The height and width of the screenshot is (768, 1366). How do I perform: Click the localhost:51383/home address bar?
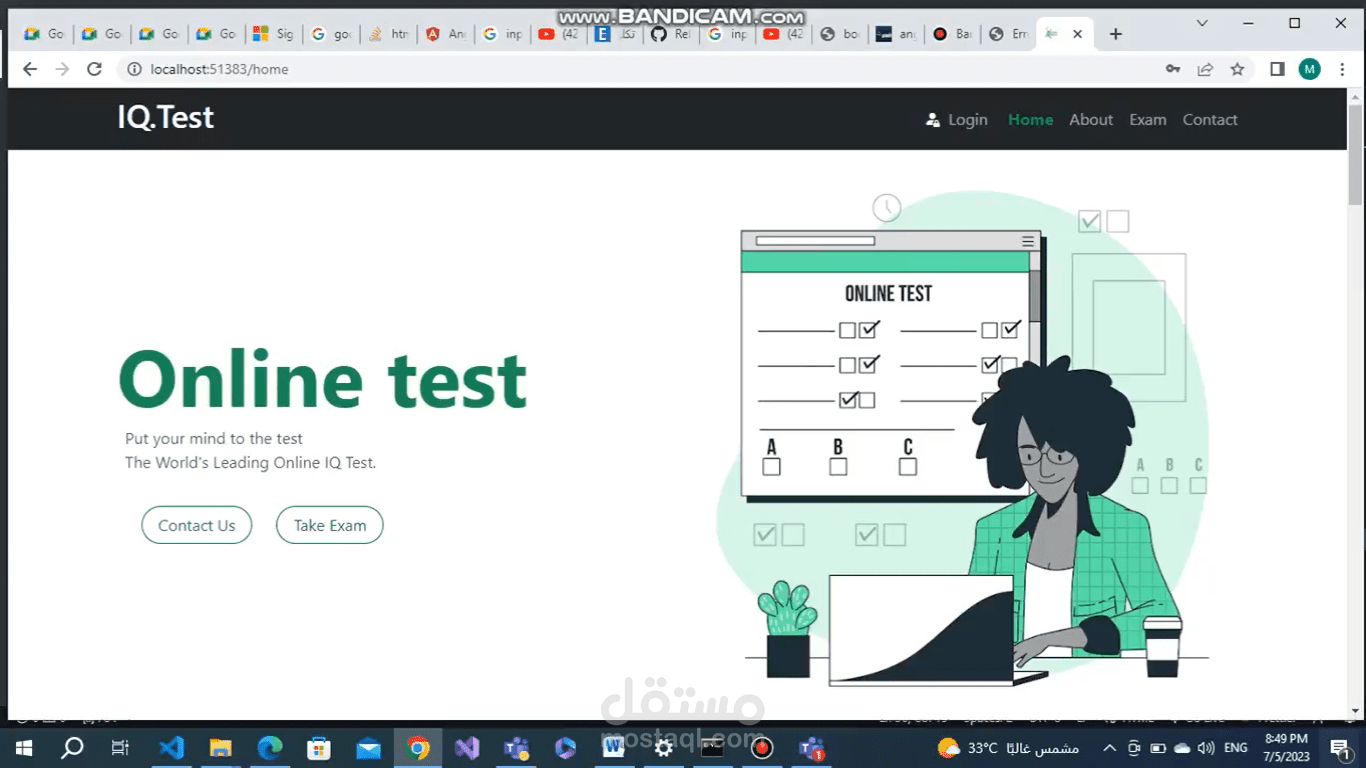pos(640,69)
